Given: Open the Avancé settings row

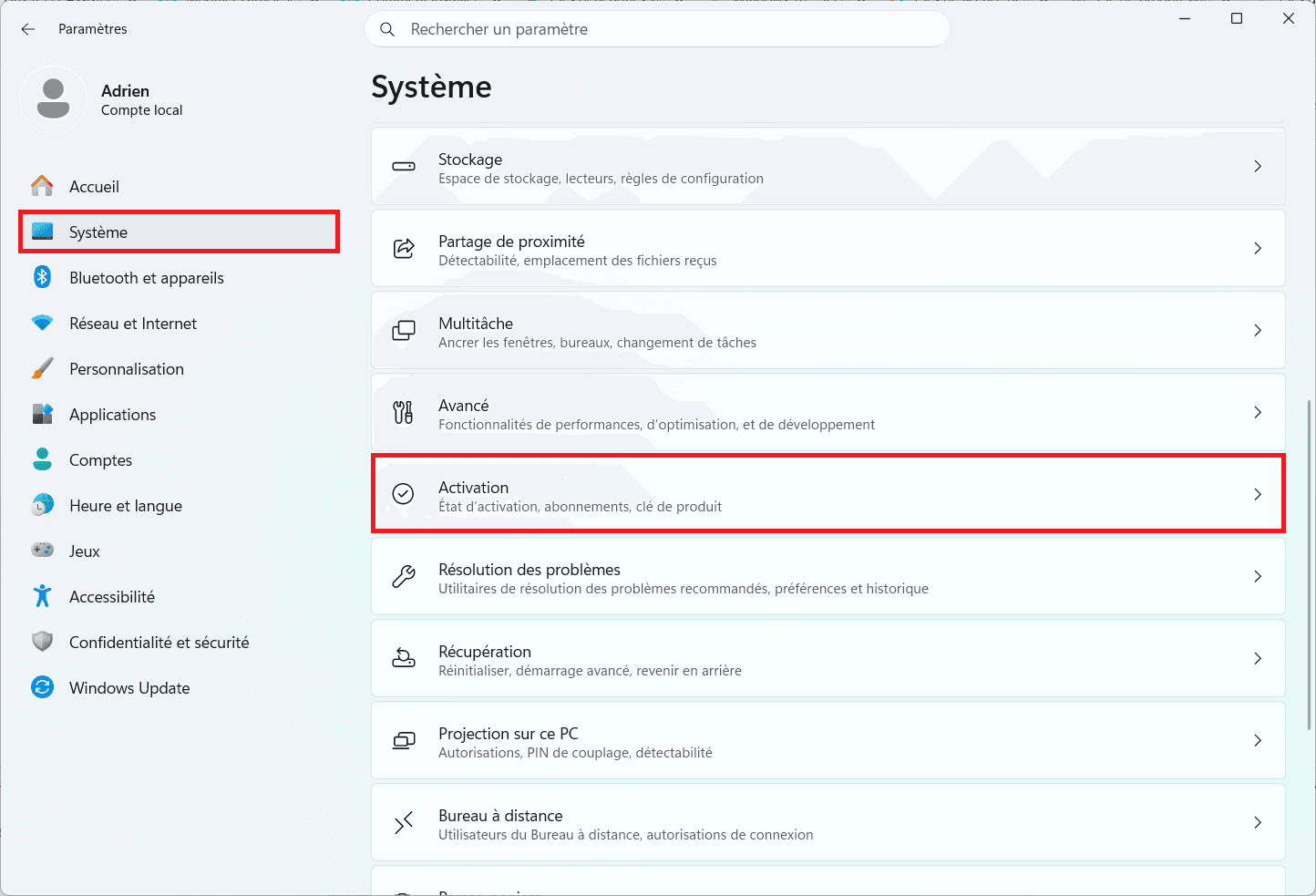Looking at the screenshot, I should (828, 412).
